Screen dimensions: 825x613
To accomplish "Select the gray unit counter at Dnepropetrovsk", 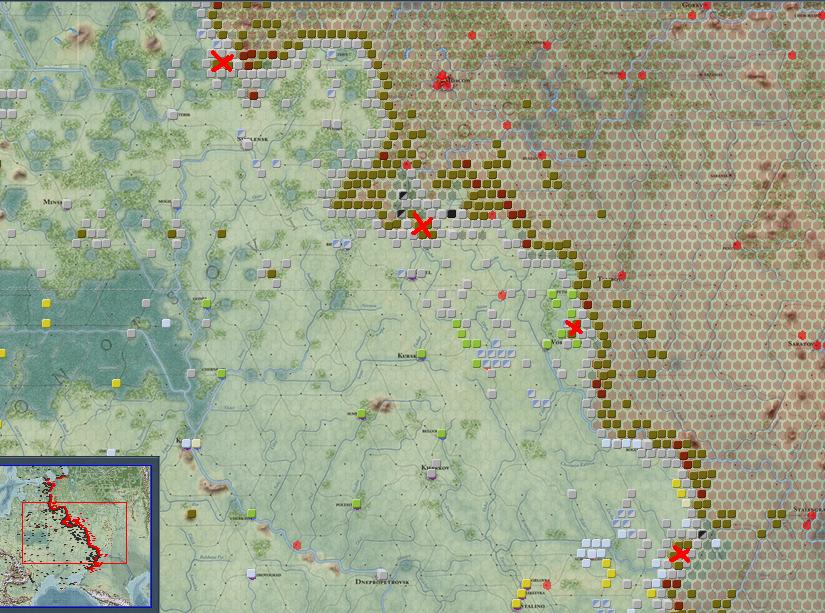I will (381, 574).
